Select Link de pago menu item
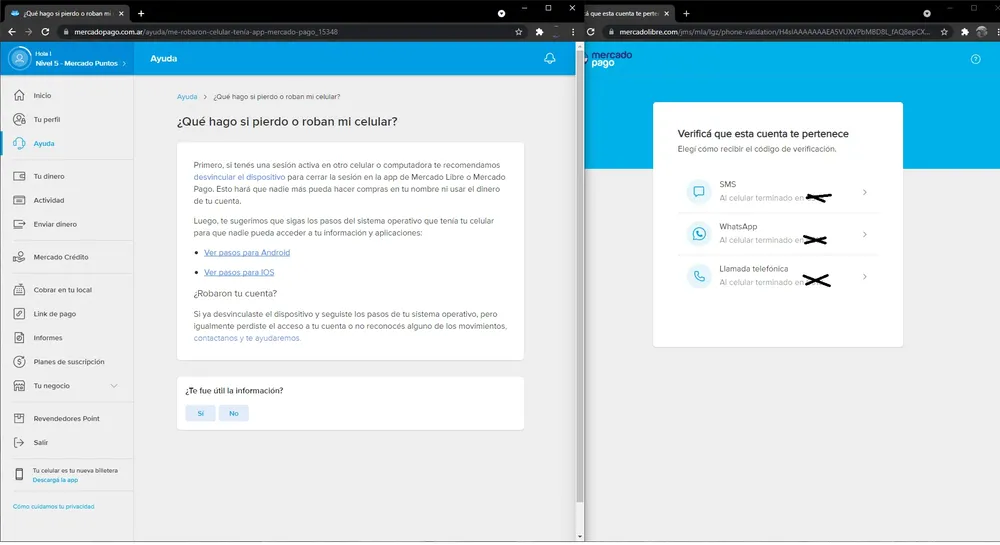The image size is (1000, 545). coord(55,314)
